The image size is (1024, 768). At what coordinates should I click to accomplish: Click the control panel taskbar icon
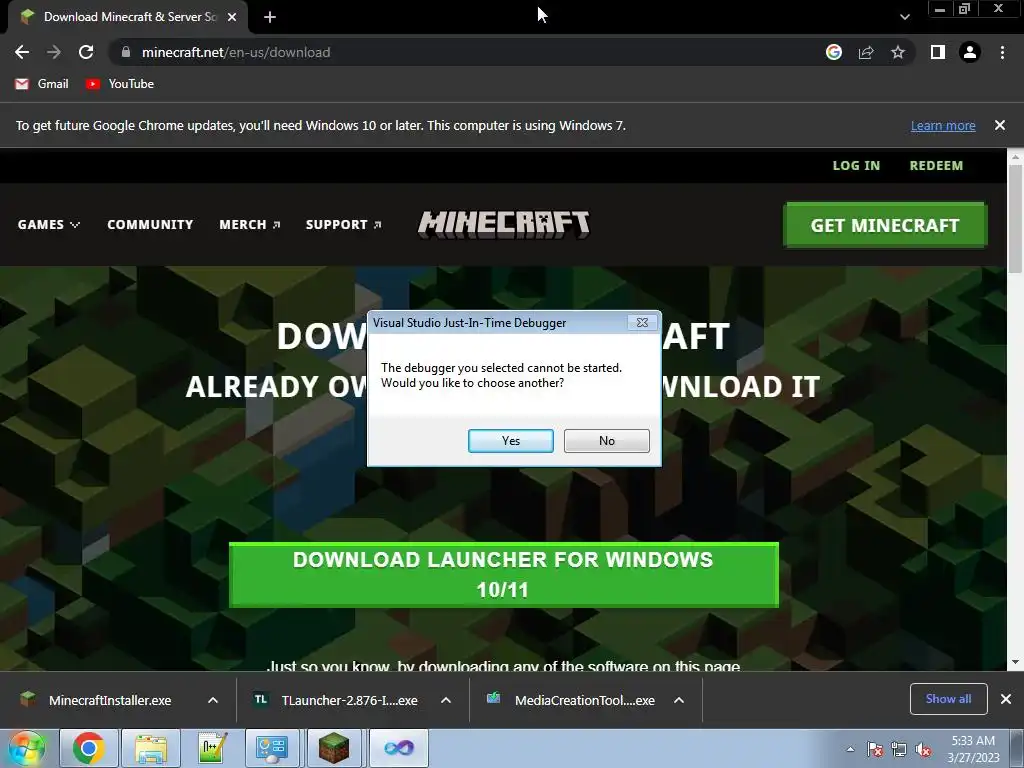[x=272, y=748]
